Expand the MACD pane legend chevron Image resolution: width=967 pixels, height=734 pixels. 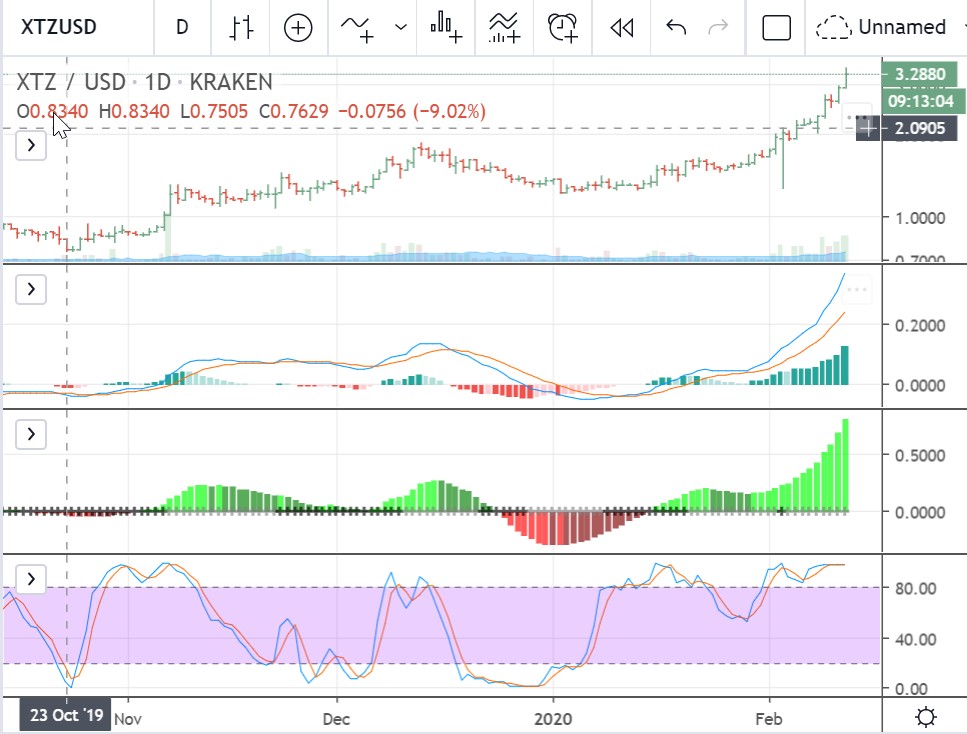[31, 289]
